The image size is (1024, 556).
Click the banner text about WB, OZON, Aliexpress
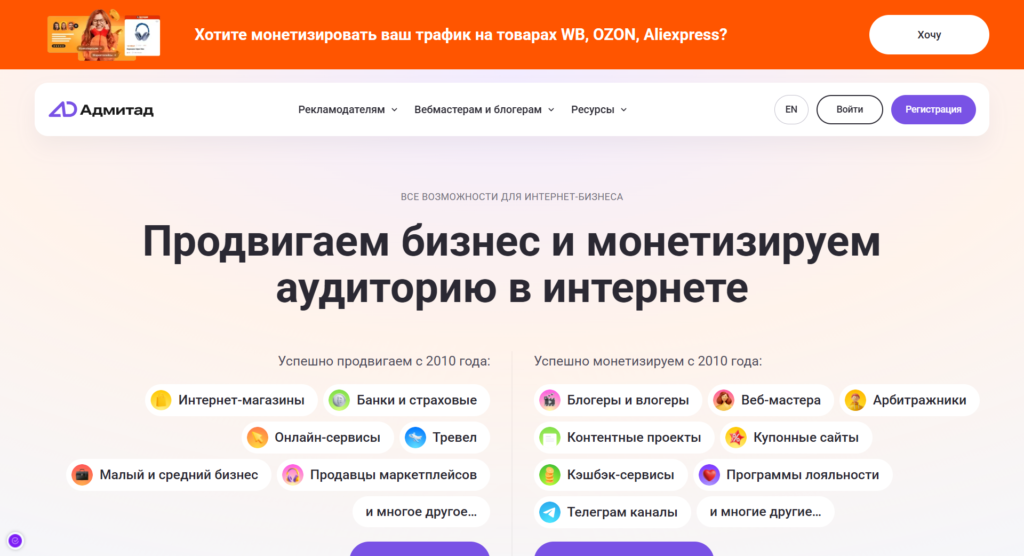(460, 35)
